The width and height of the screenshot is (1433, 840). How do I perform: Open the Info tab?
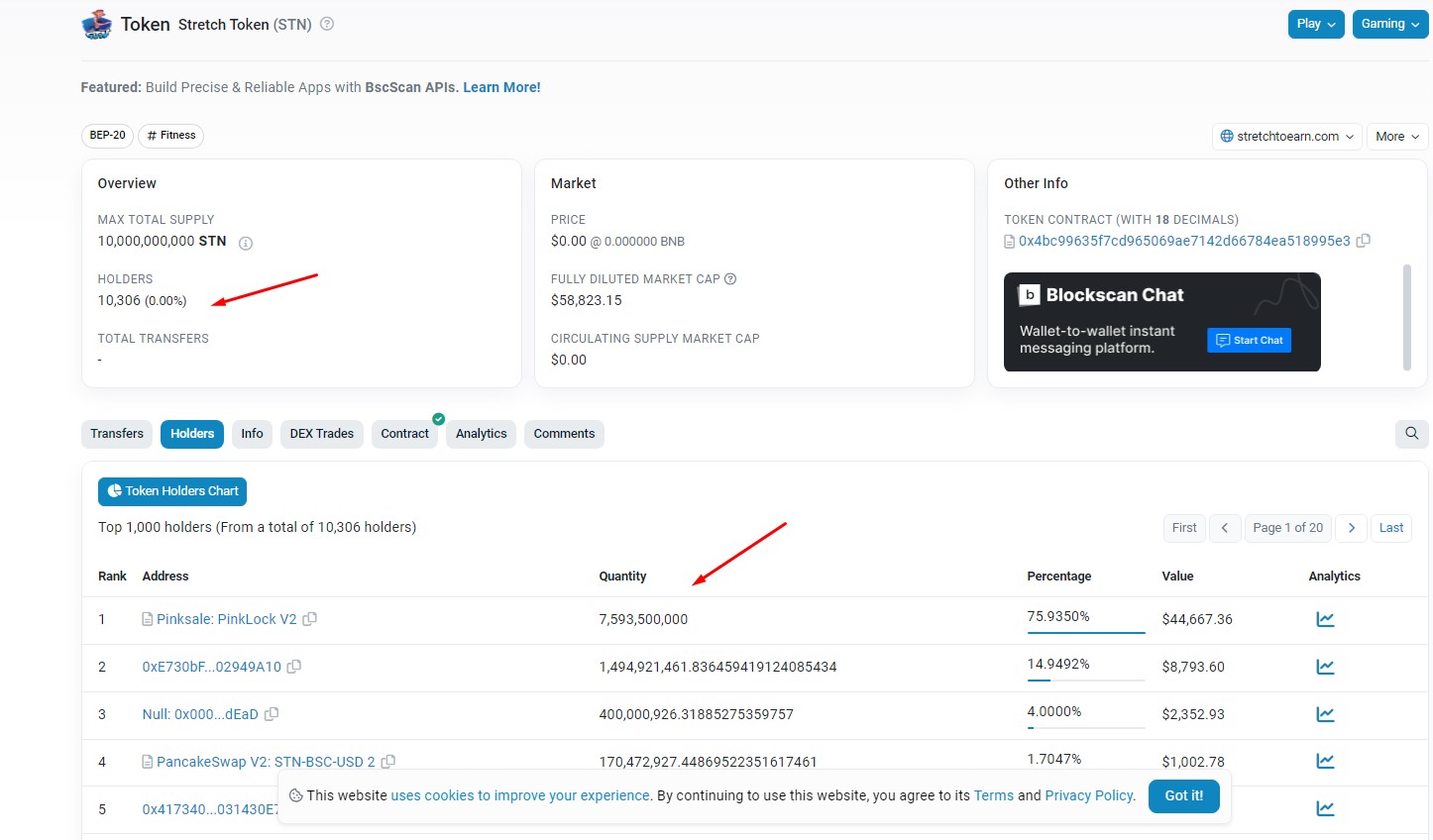[x=253, y=434]
